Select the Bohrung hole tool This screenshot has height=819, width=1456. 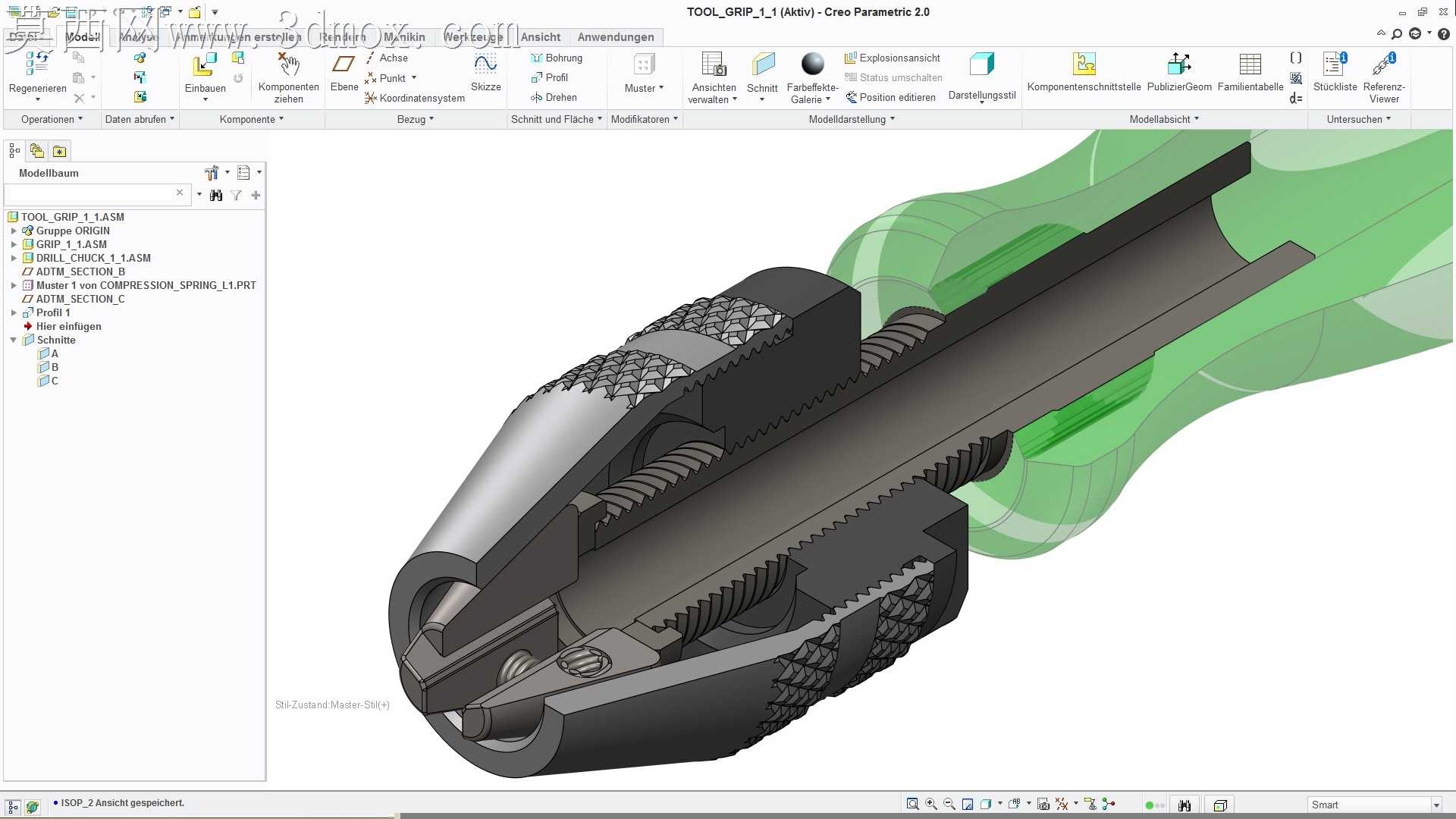coord(557,58)
